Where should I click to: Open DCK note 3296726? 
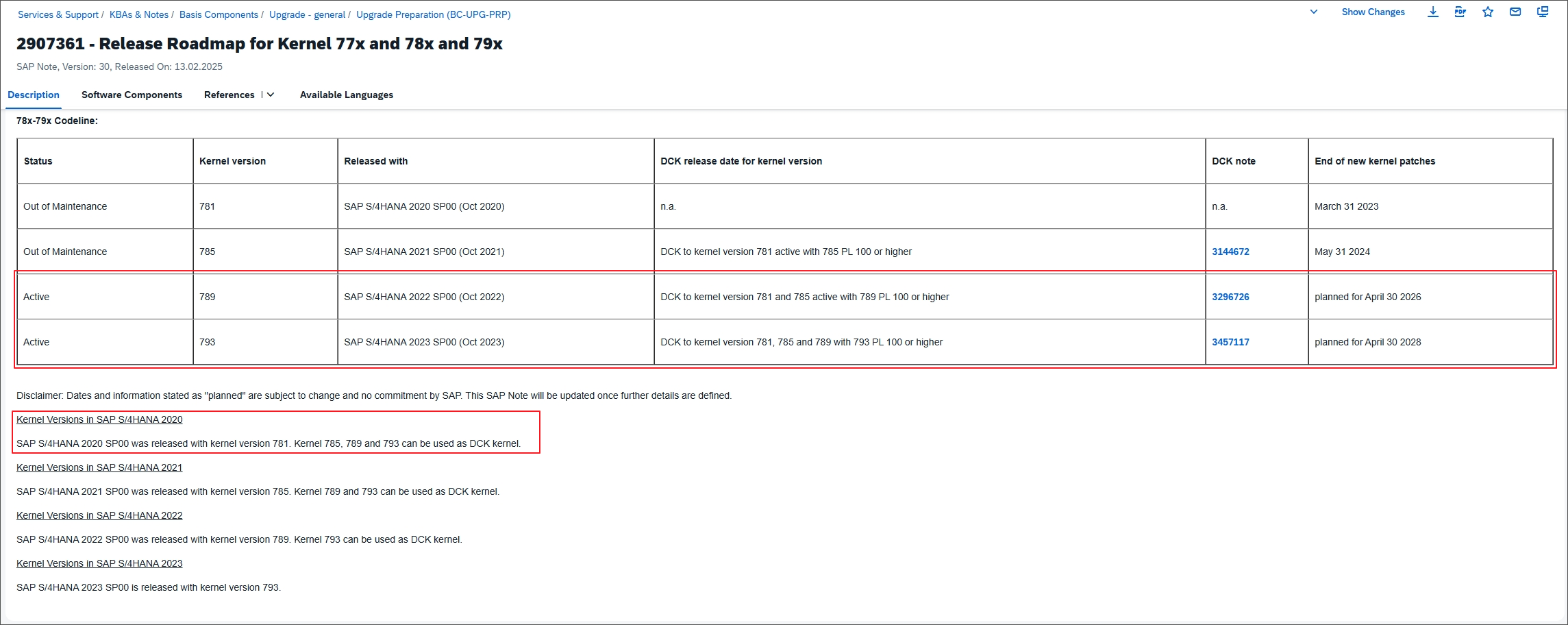1230,297
